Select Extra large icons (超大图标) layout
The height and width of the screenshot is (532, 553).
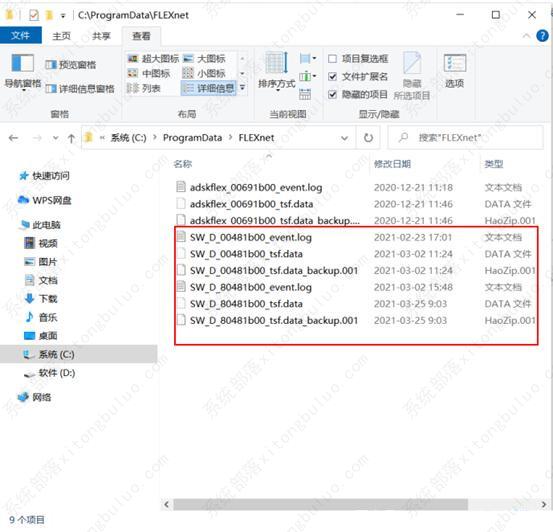click(x=153, y=59)
